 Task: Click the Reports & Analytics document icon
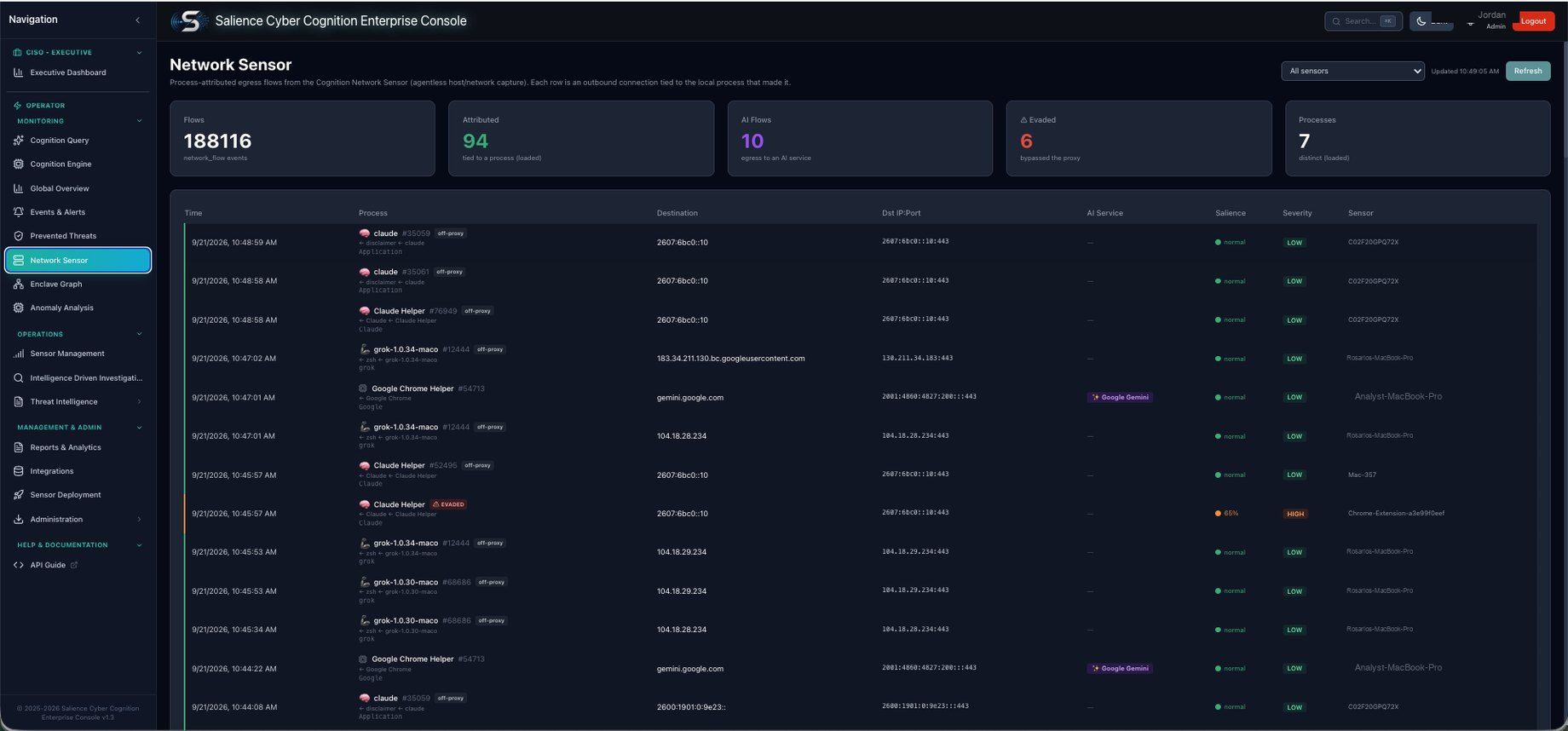tap(18, 447)
